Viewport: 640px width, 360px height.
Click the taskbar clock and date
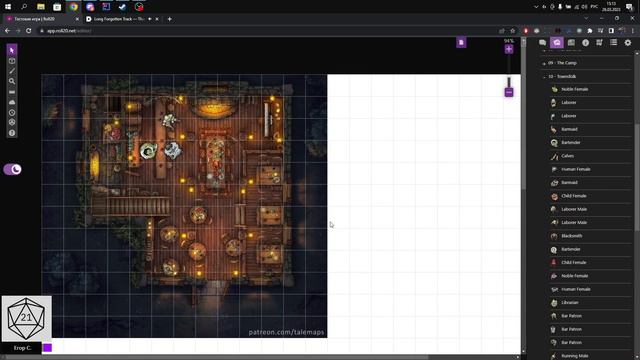point(611,7)
